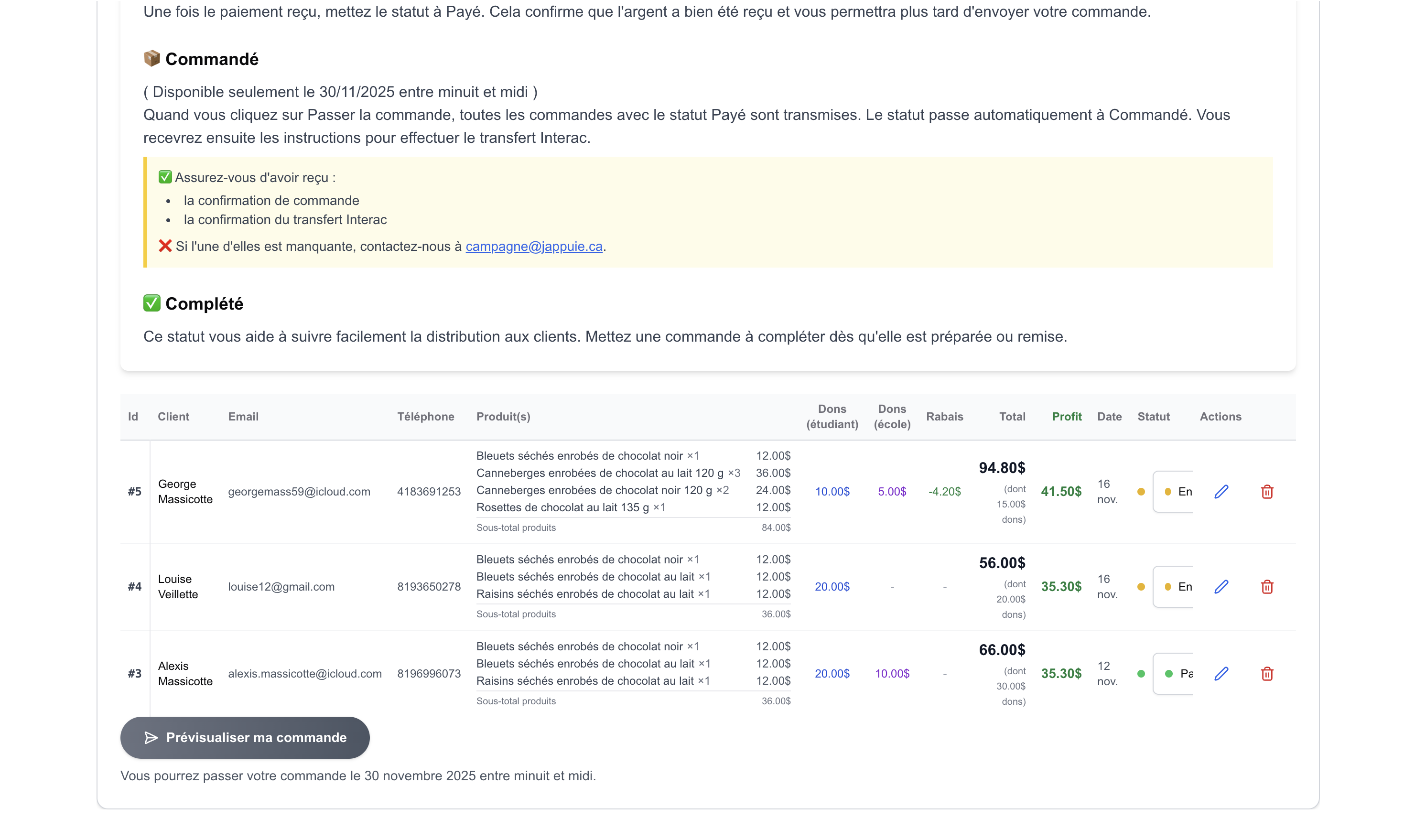Edit George Massicotte's order with the pencil icon
Viewport: 1426px width, 840px height.
[1221, 491]
